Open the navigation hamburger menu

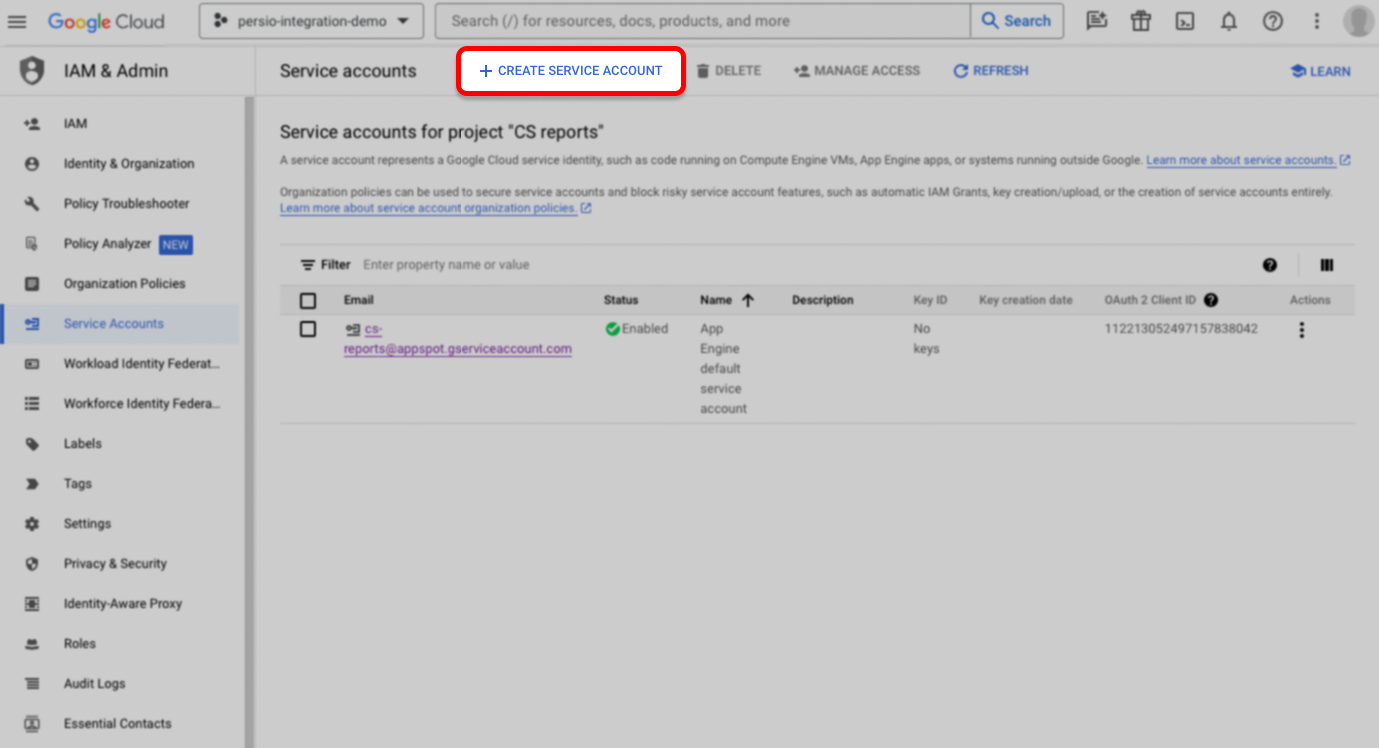pyautogui.click(x=17, y=21)
